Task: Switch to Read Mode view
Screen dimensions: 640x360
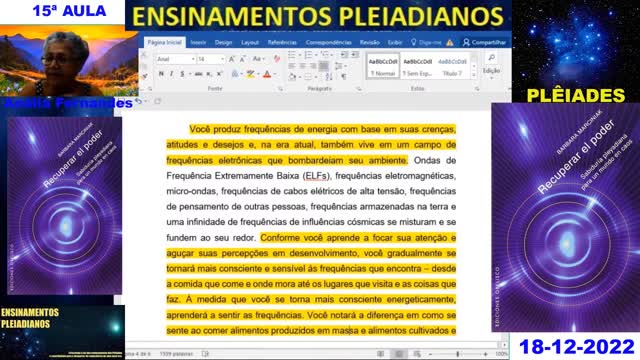Action: (x=380, y=354)
